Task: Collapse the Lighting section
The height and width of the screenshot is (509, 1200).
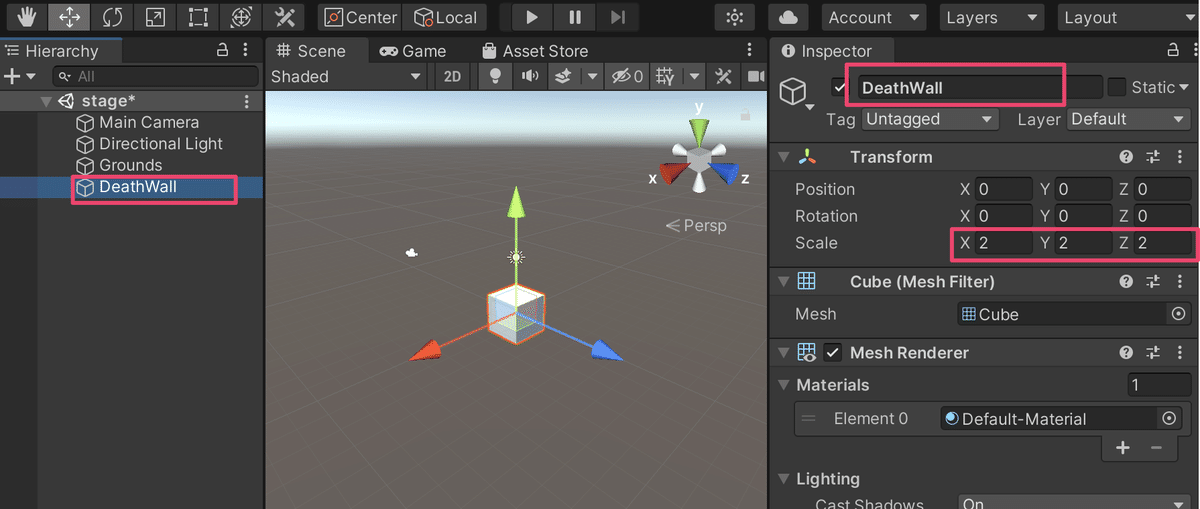Action: pyautogui.click(x=784, y=479)
